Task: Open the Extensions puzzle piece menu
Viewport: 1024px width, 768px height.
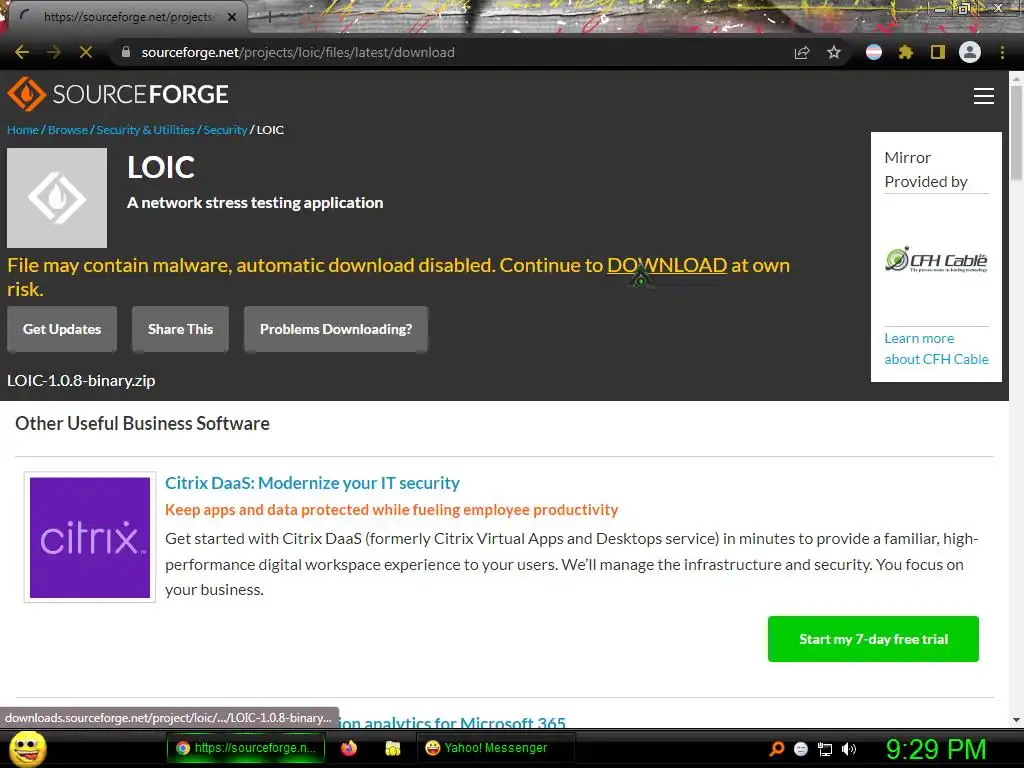Action: (x=905, y=52)
